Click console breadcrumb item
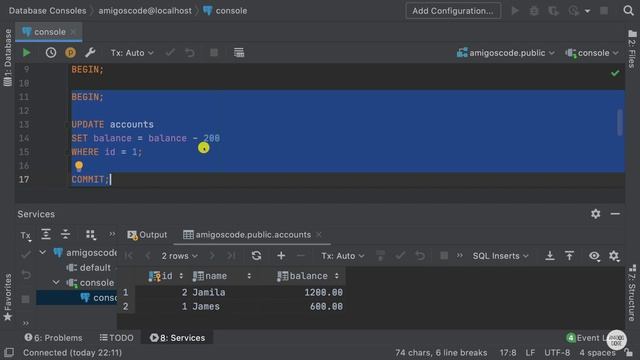 tap(225, 11)
